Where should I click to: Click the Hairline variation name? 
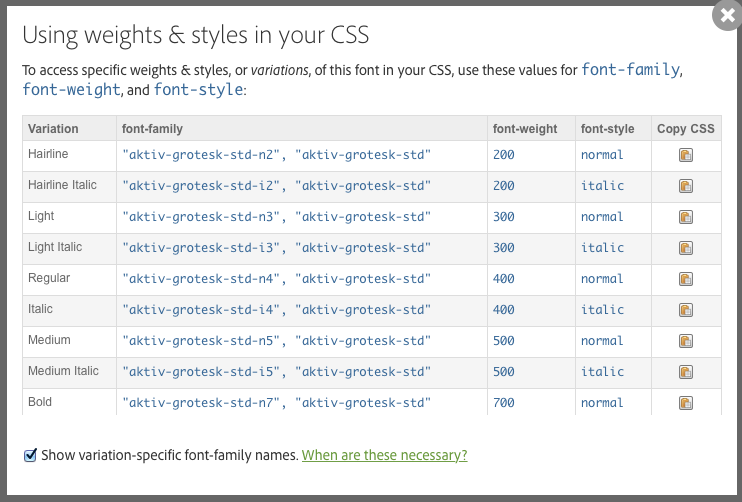tap(48, 154)
